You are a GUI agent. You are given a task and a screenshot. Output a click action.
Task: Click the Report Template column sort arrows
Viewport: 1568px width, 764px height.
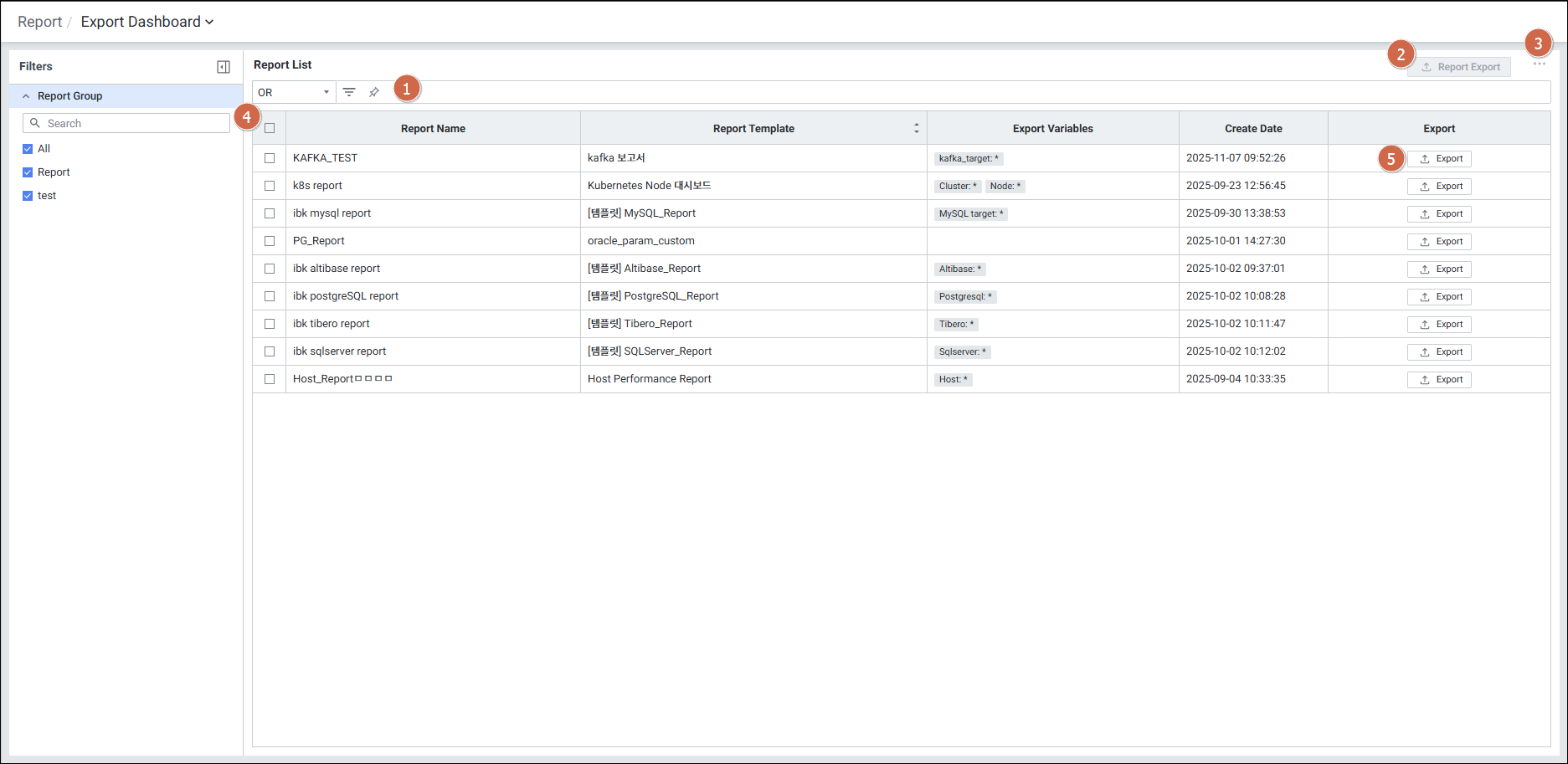coord(916,128)
